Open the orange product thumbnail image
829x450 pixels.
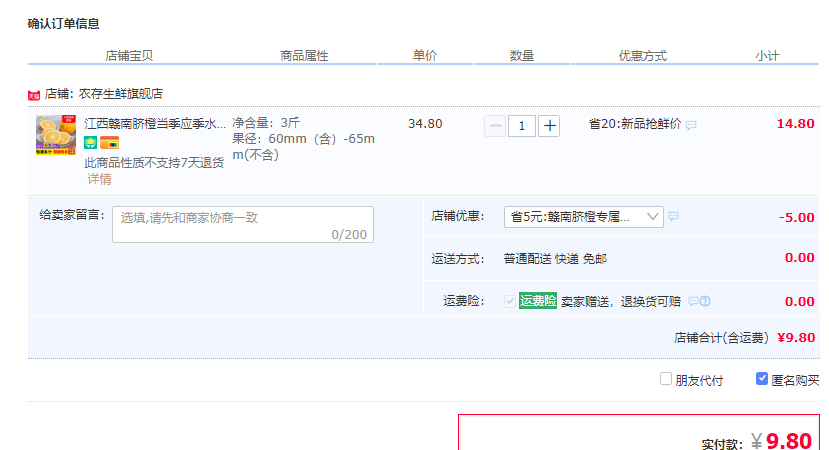pos(56,135)
